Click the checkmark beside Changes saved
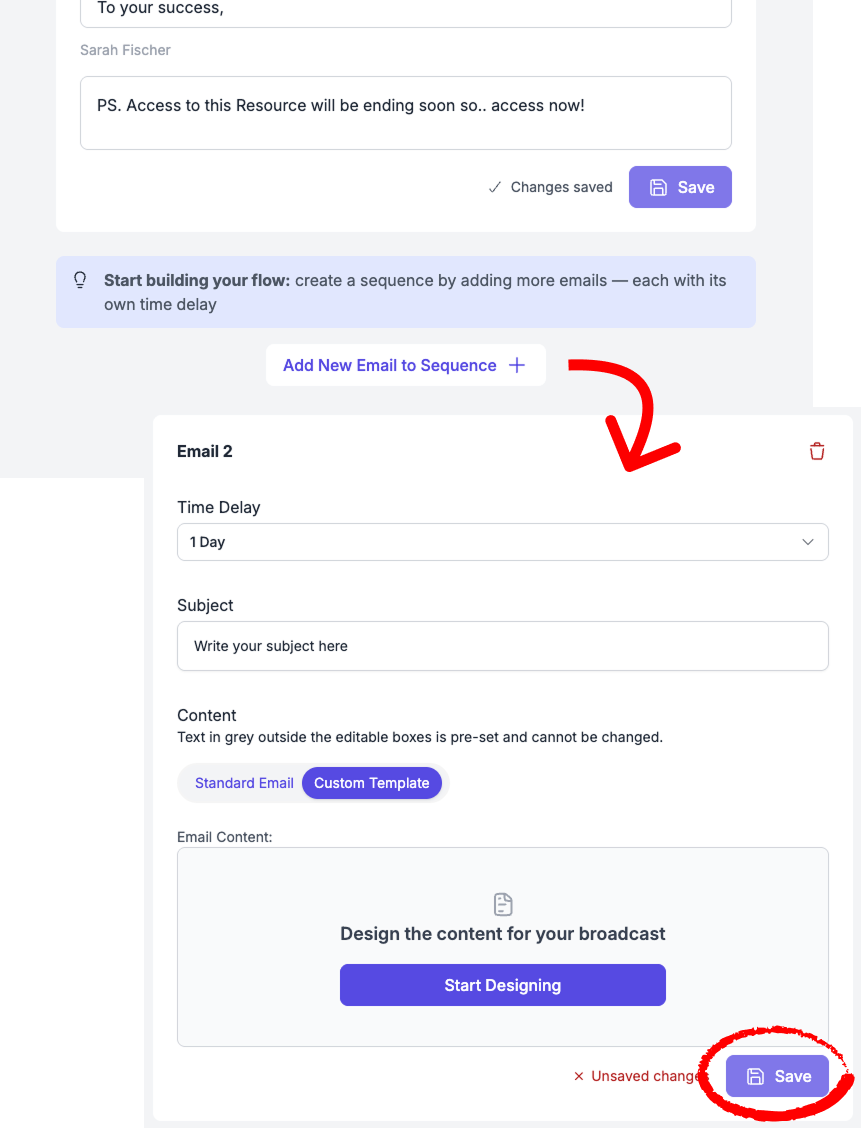Image resolution: width=861 pixels, height=1128 pixels. (x=494, y=187)
